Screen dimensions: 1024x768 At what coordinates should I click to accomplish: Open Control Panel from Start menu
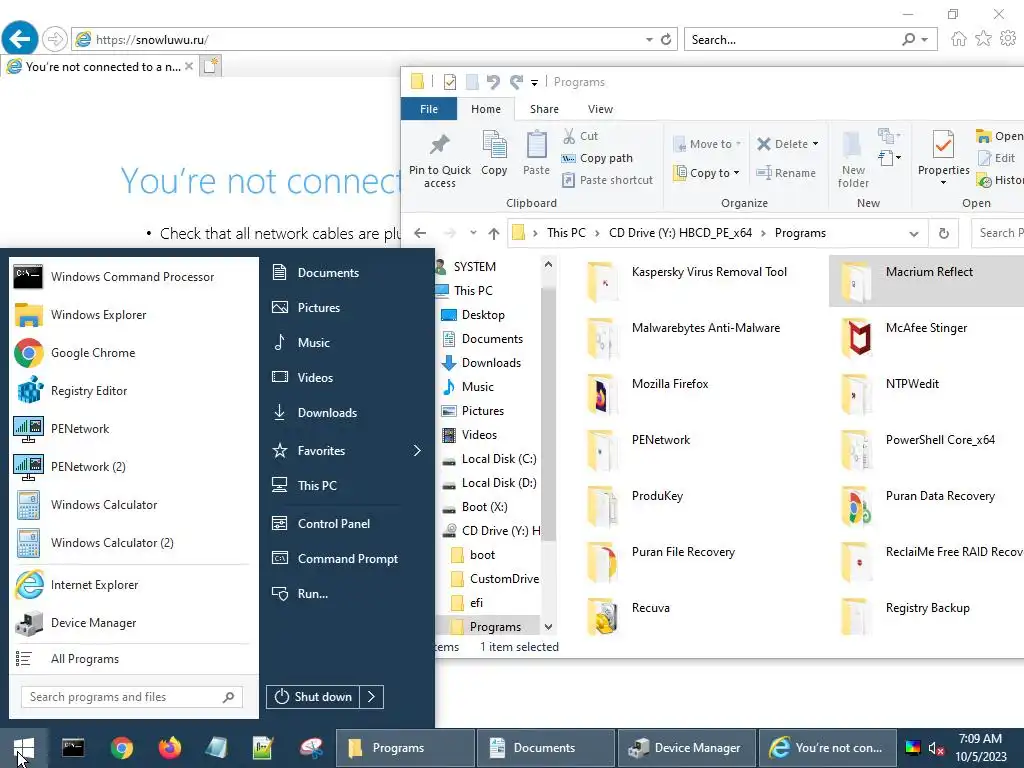tap(334, 524)
